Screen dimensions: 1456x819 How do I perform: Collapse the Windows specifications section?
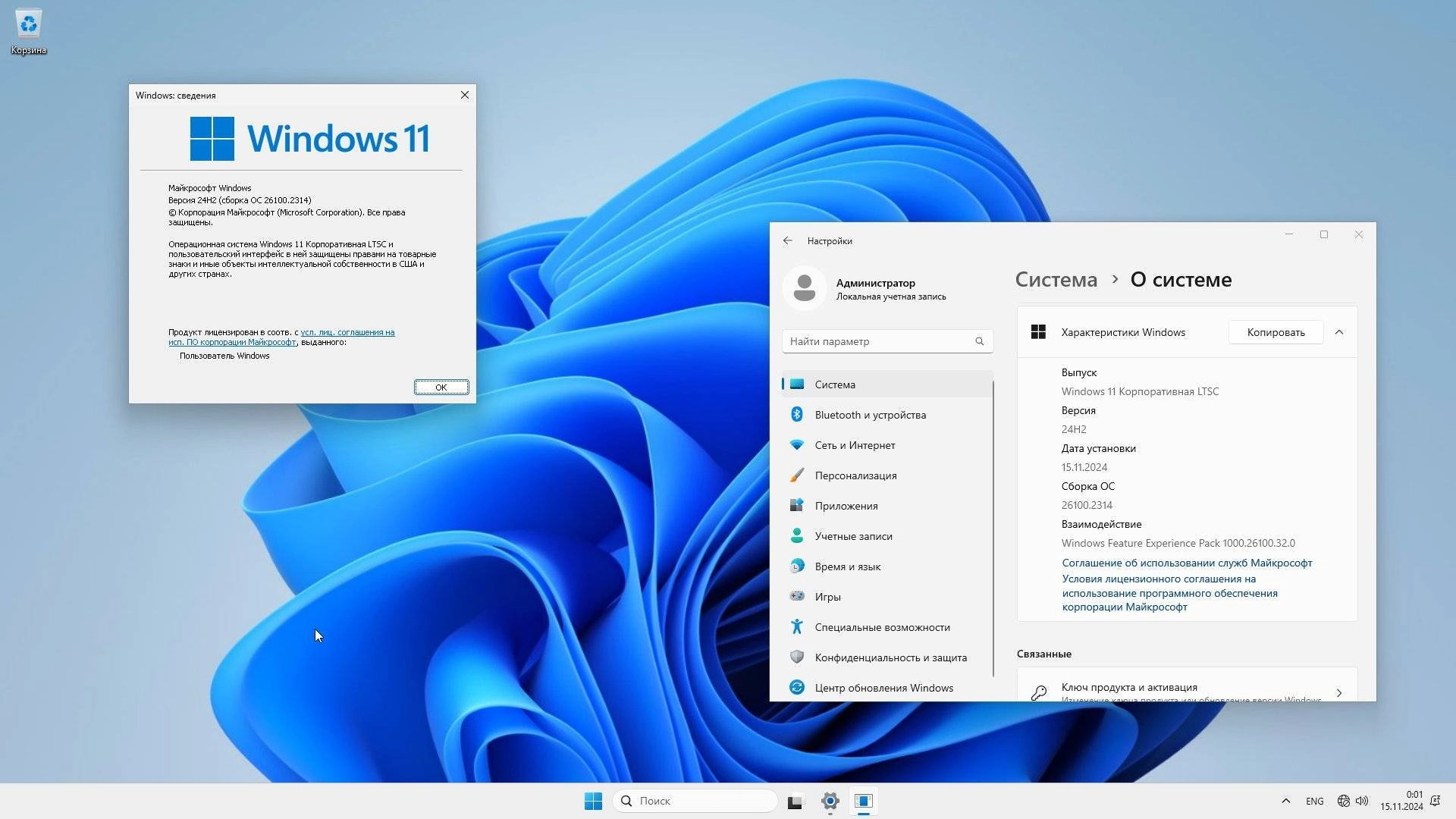[1339, 332]
